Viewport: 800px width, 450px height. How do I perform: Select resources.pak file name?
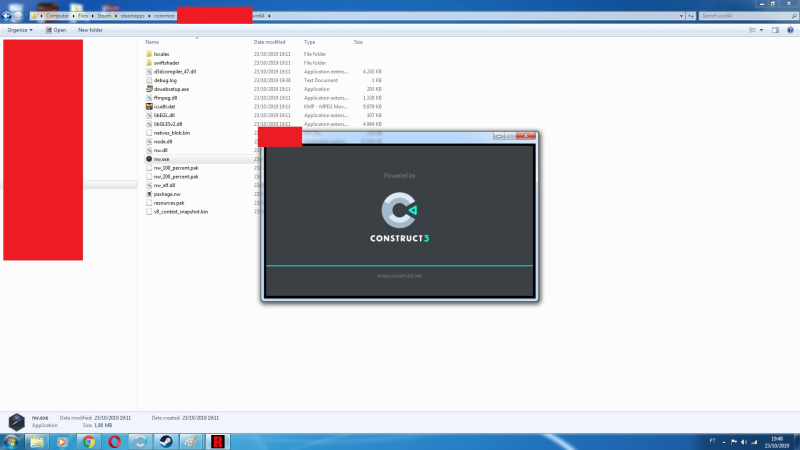click(x=169, y=203)
